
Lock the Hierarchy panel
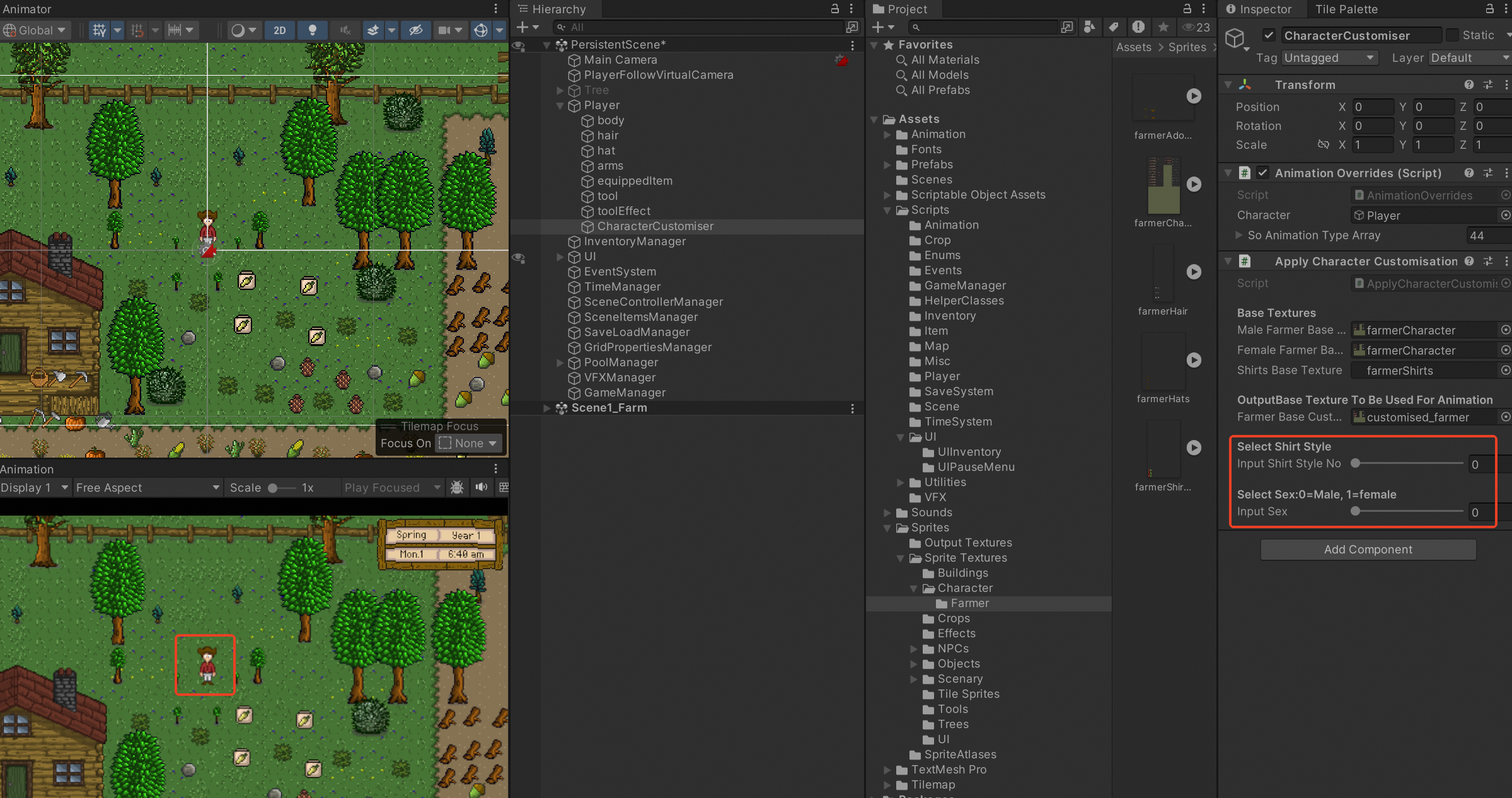click(835, 9)
